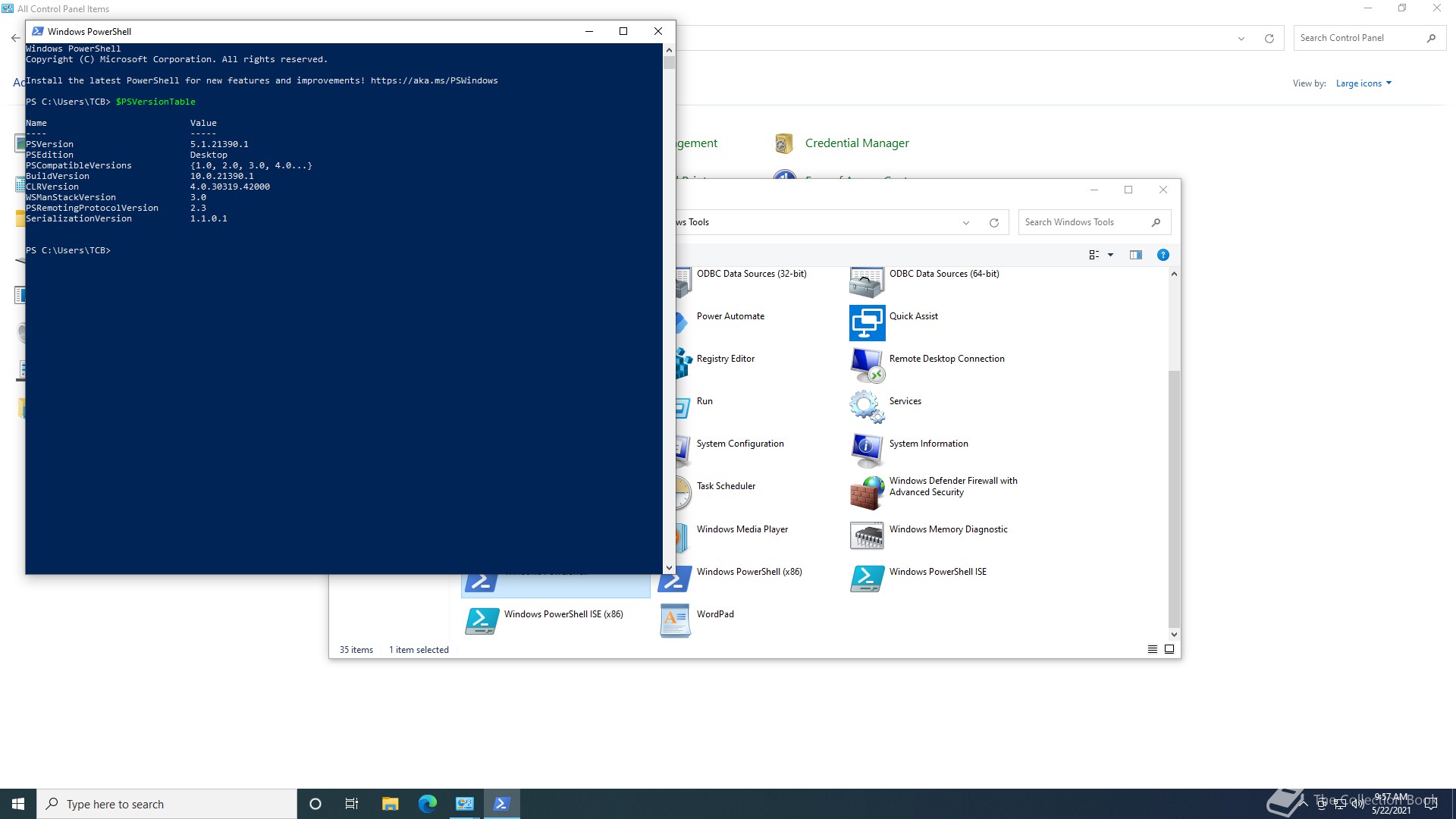Launch Quick Assist from Windows Tools

click(x=867, y=323)
